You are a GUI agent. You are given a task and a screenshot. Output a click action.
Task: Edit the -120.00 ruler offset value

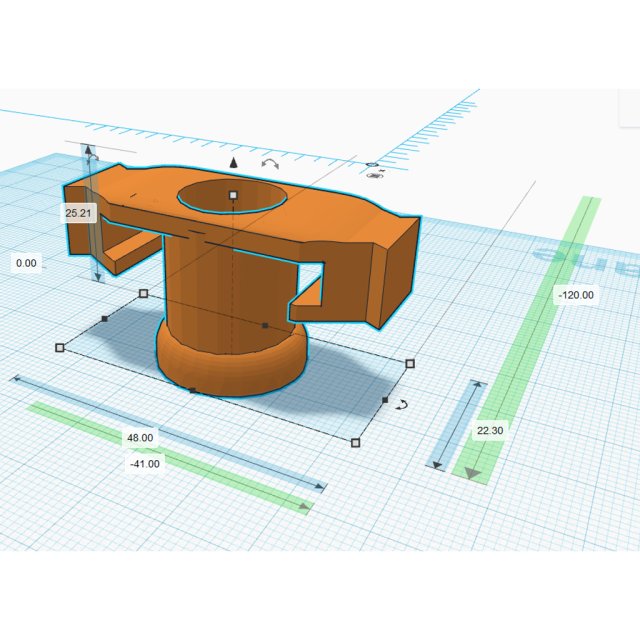coord(576,295)
